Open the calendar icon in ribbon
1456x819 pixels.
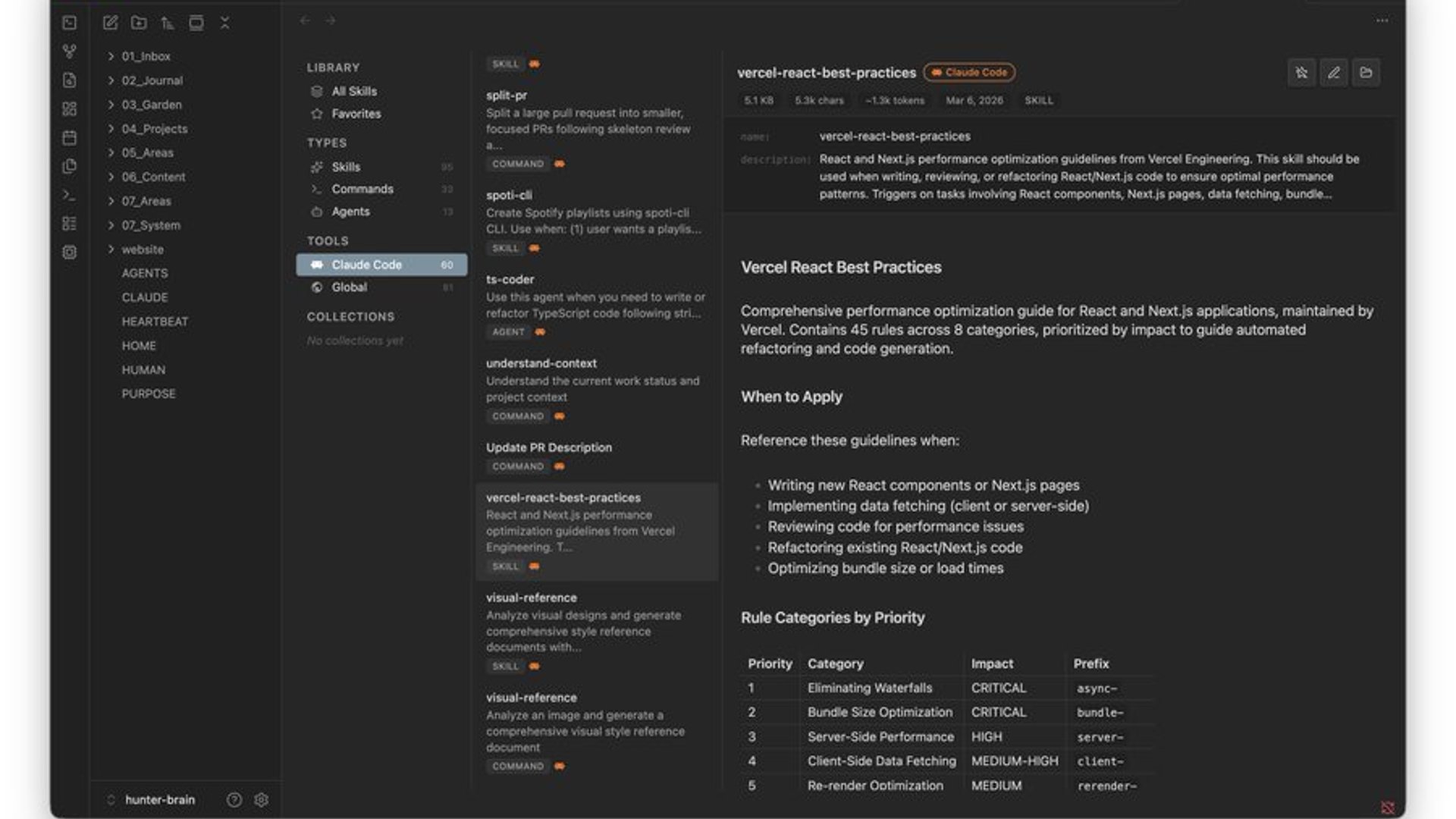tap(69, 137)
